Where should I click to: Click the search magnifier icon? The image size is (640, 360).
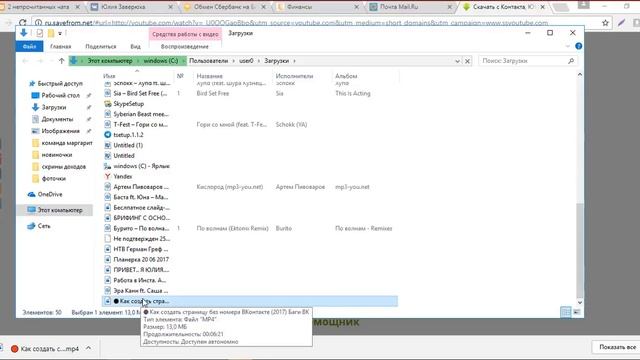571,61
